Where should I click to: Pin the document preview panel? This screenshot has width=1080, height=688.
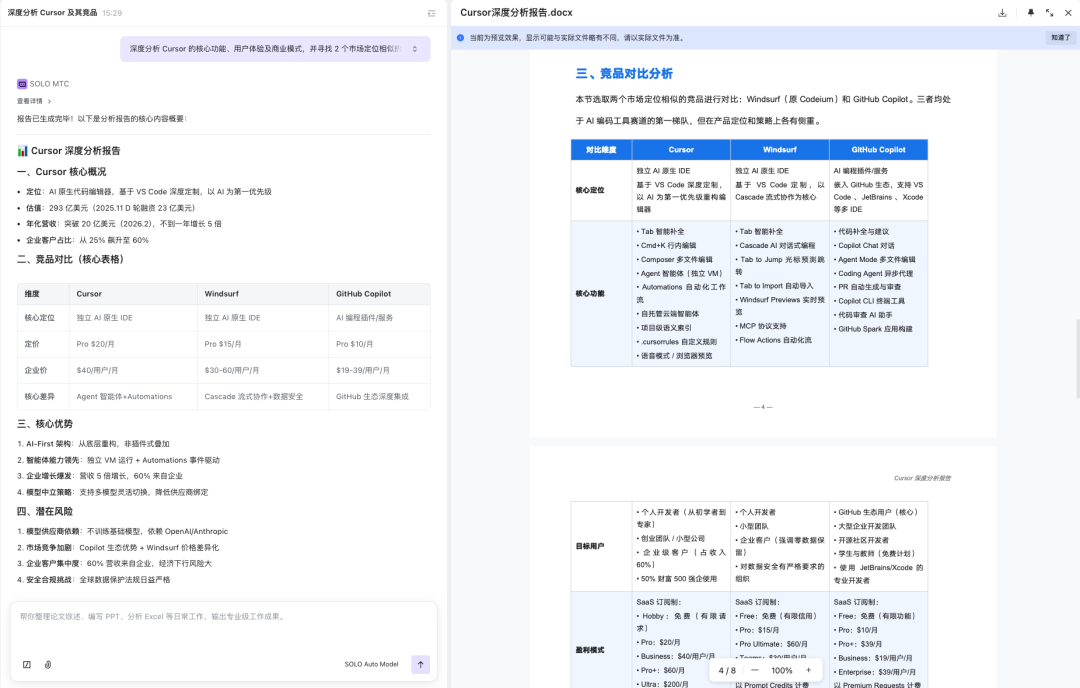(1031, 13)
